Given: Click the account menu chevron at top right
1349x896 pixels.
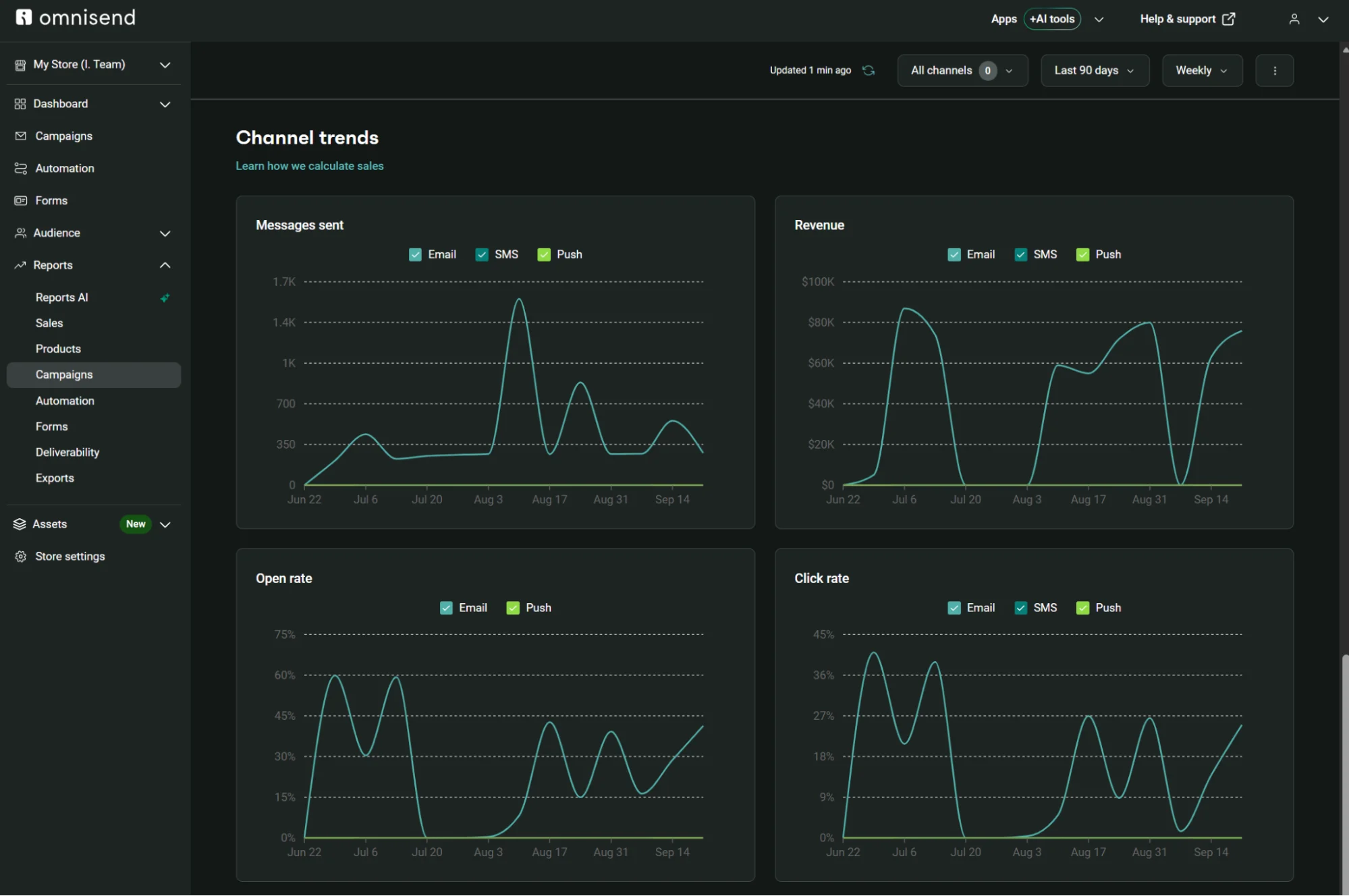Looking at the screenshot, I should (1323, 19).
